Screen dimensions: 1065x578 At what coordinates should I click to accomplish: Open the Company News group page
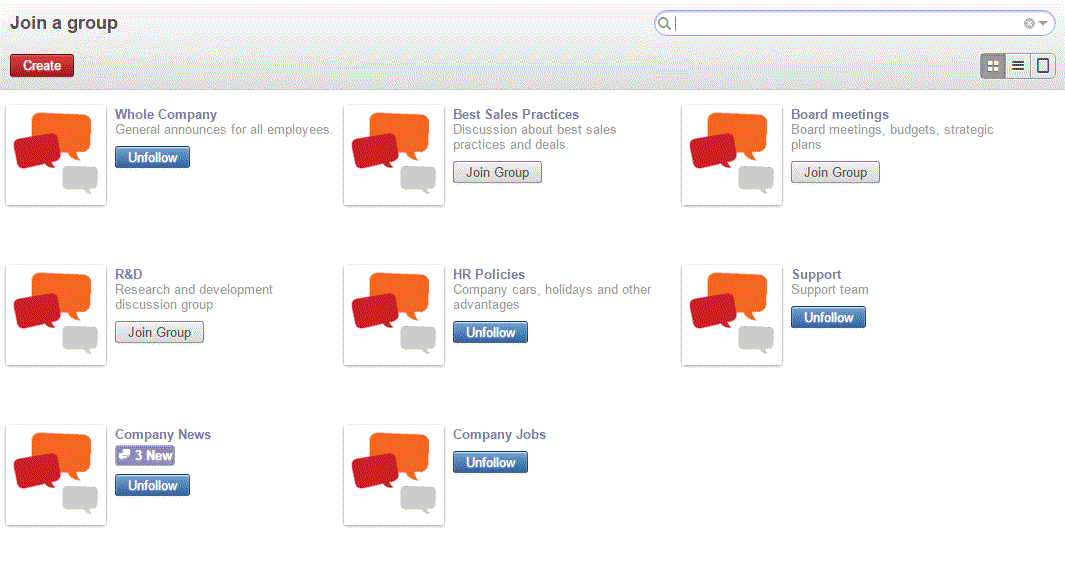click(x=163, y=433)
